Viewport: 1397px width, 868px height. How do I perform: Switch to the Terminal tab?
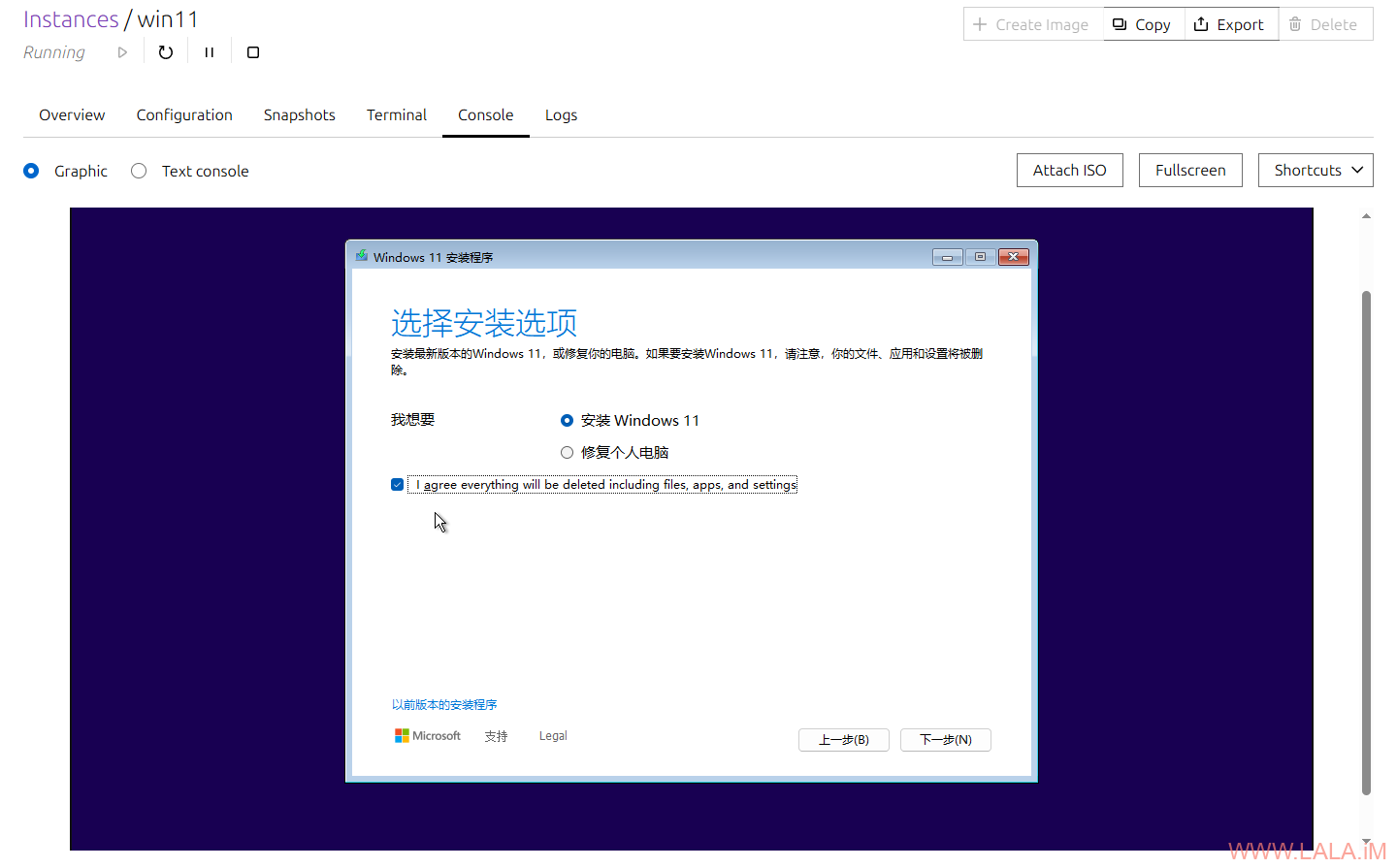click(x=396, y=114)
